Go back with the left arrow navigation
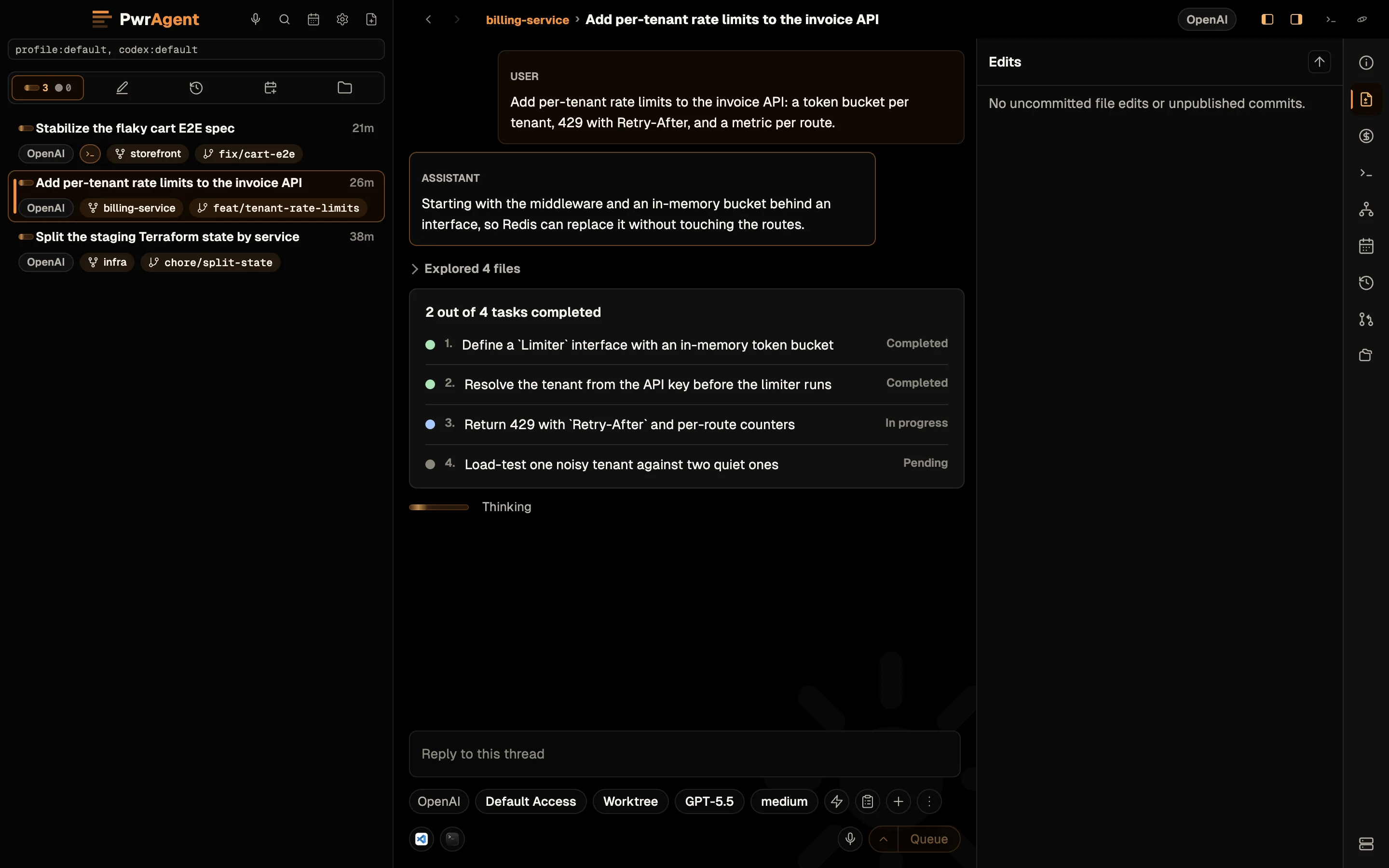Image resolution: width=1389 pixels, height=868 pixels. (x=428, y=19)
